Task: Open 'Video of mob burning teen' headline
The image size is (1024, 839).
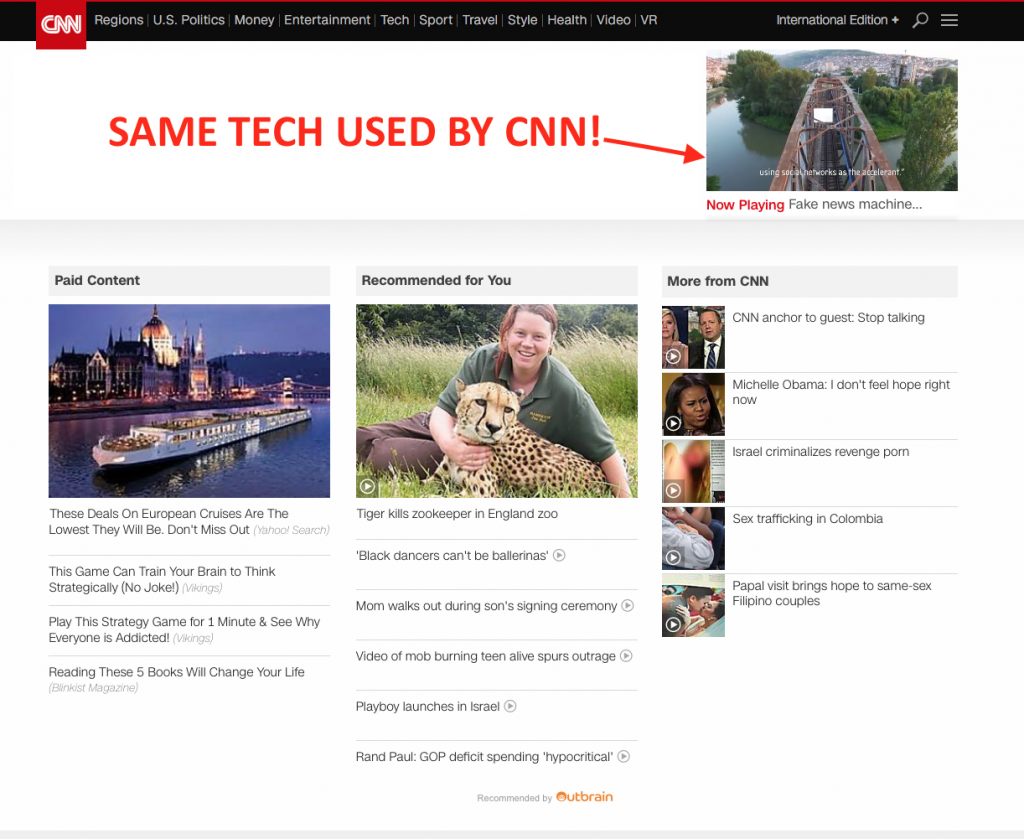Action: 486,656
